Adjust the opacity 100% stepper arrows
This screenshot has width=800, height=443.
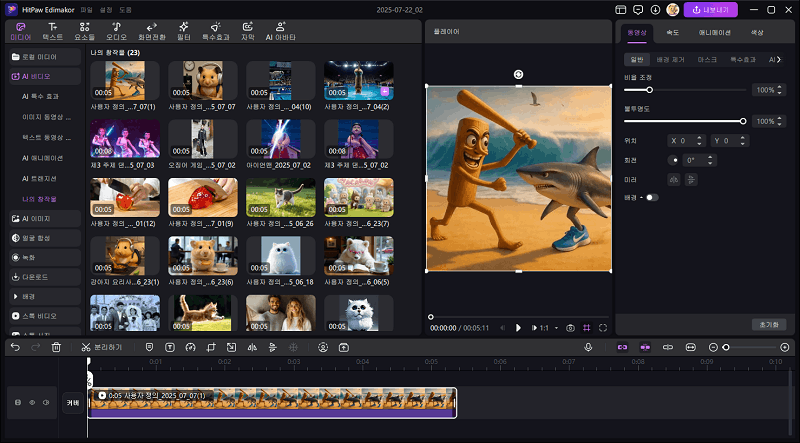tap(780, 121)
